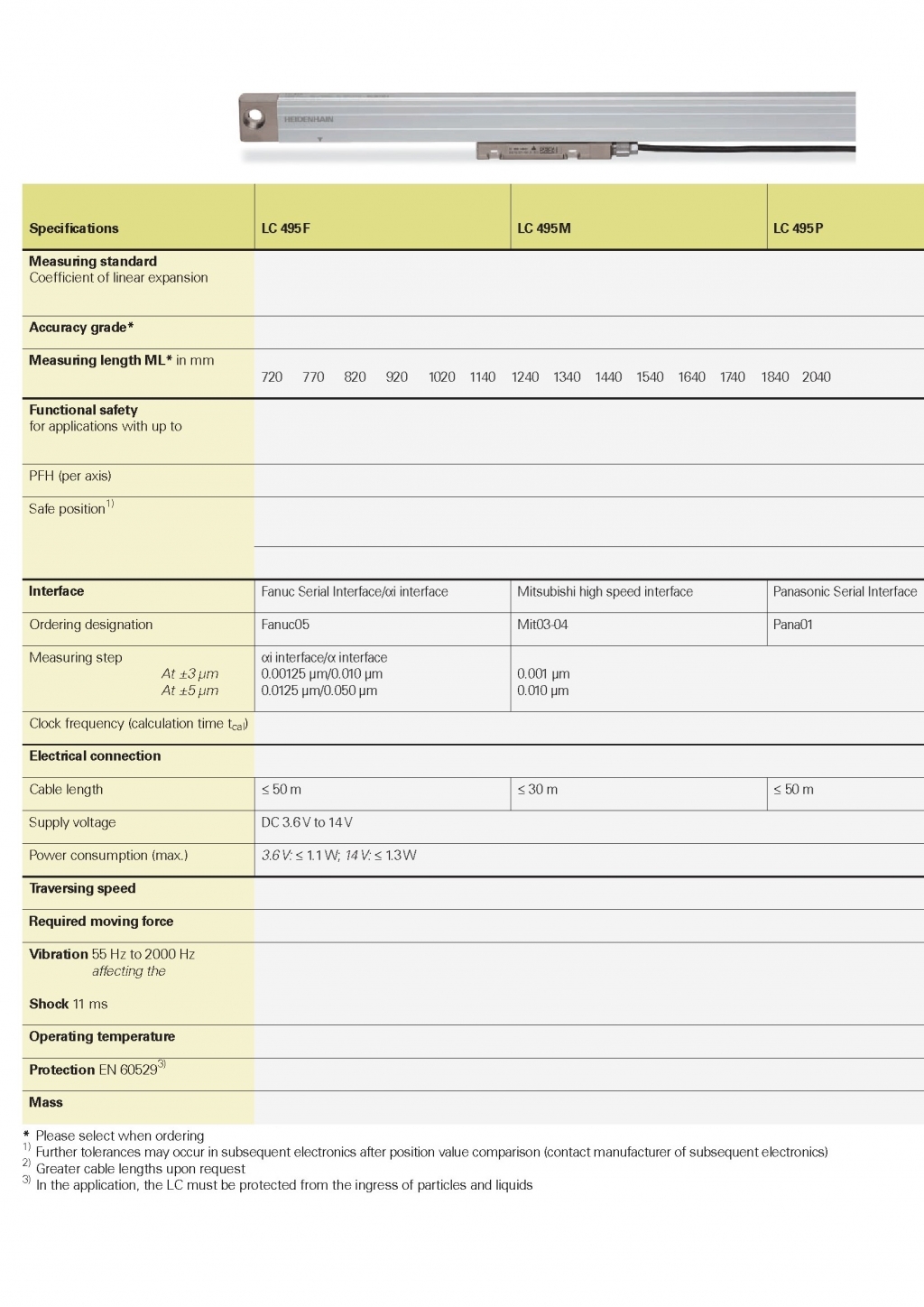The image size is (924, 1307).
Task: Click measuring length value 1540
Action: point(650,377)
